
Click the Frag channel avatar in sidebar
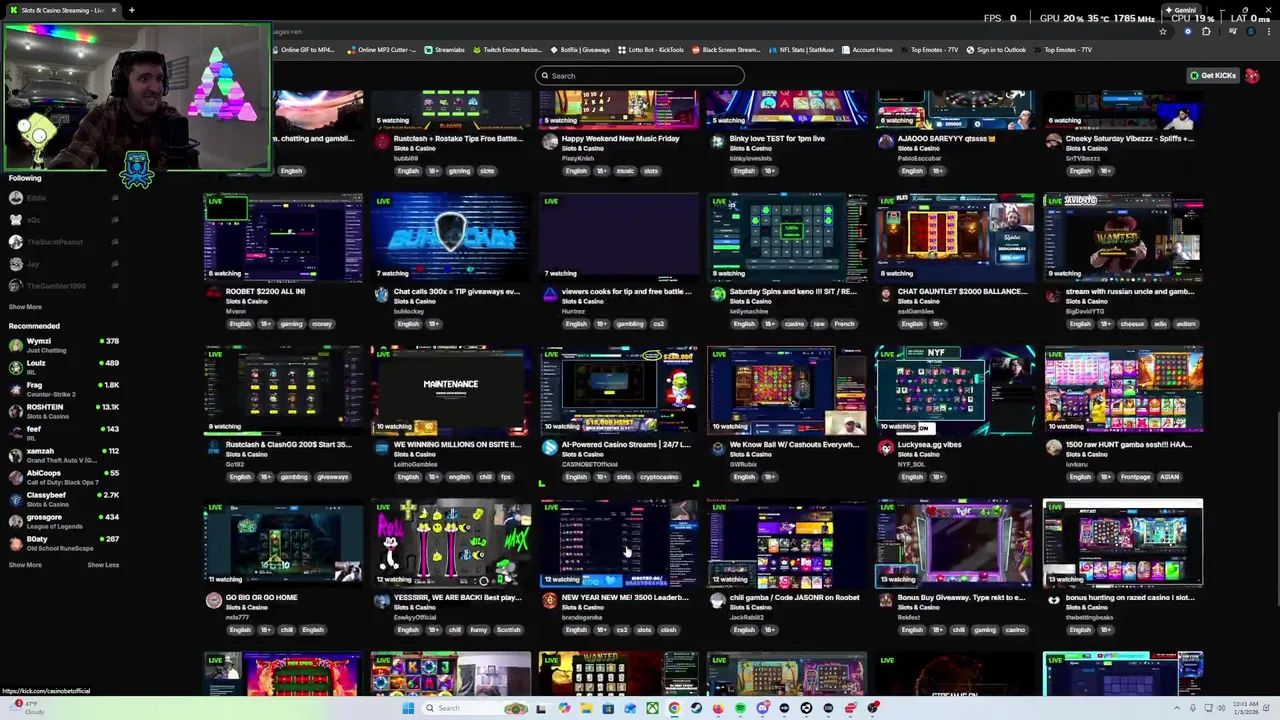(x=16, y=389)
